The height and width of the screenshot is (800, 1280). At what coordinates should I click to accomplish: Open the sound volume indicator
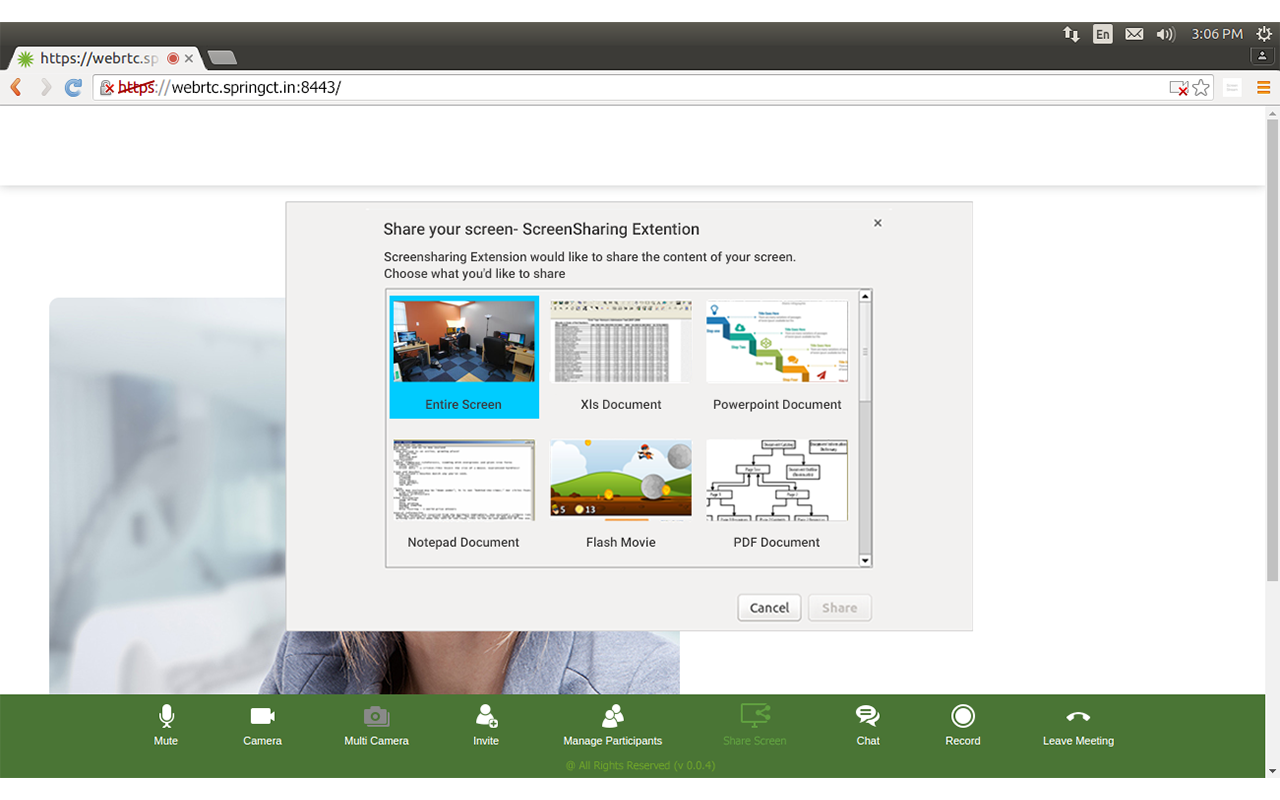tap(1165, 34)
